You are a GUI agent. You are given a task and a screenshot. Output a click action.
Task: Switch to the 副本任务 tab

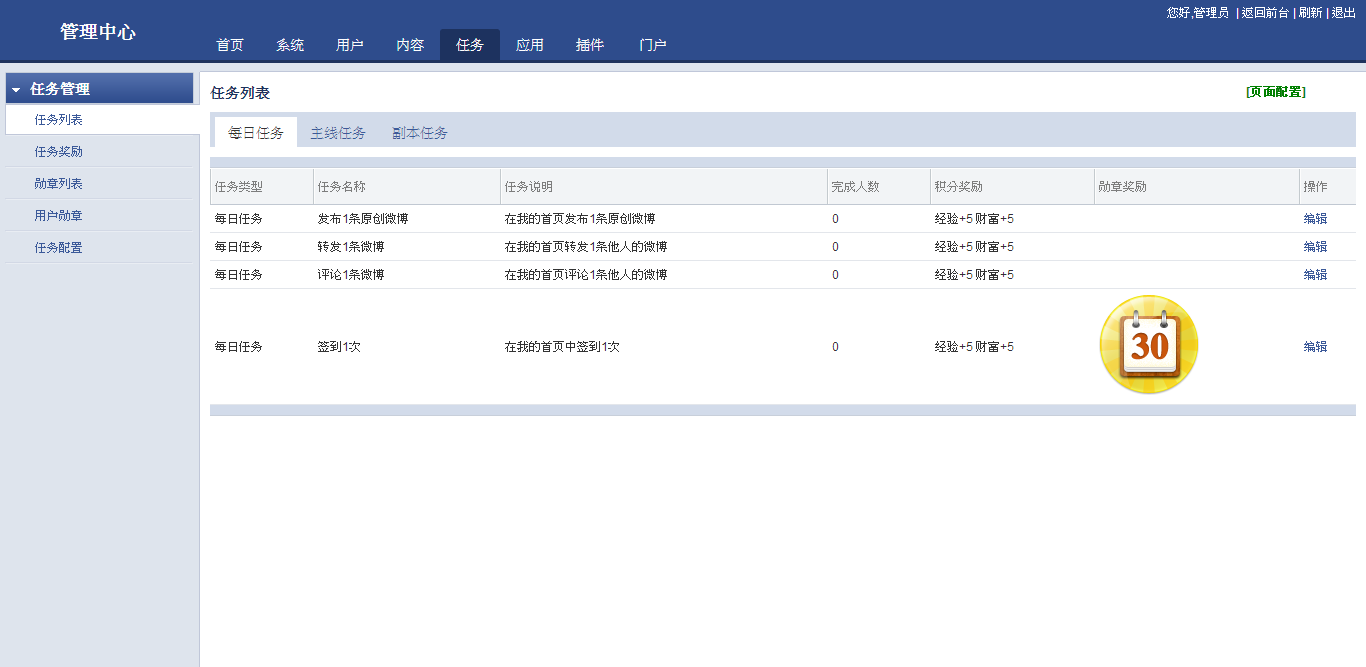pos(420,133)
